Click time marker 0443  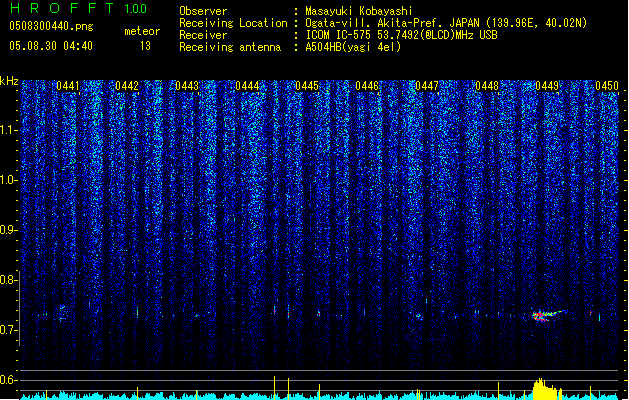point(187,86)
